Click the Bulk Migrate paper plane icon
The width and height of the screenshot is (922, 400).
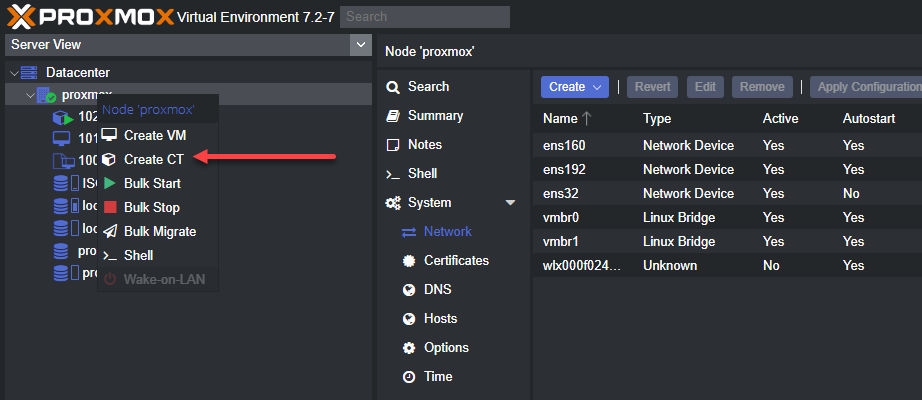pos(110,231)
